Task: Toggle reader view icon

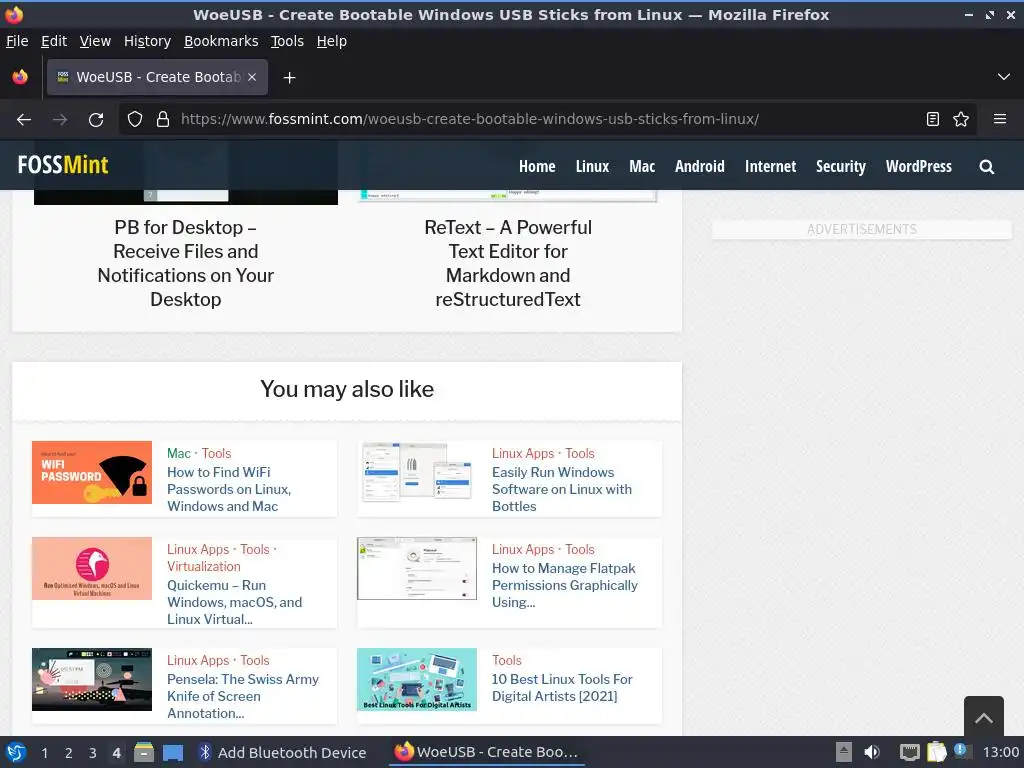Action: (933, 119)
